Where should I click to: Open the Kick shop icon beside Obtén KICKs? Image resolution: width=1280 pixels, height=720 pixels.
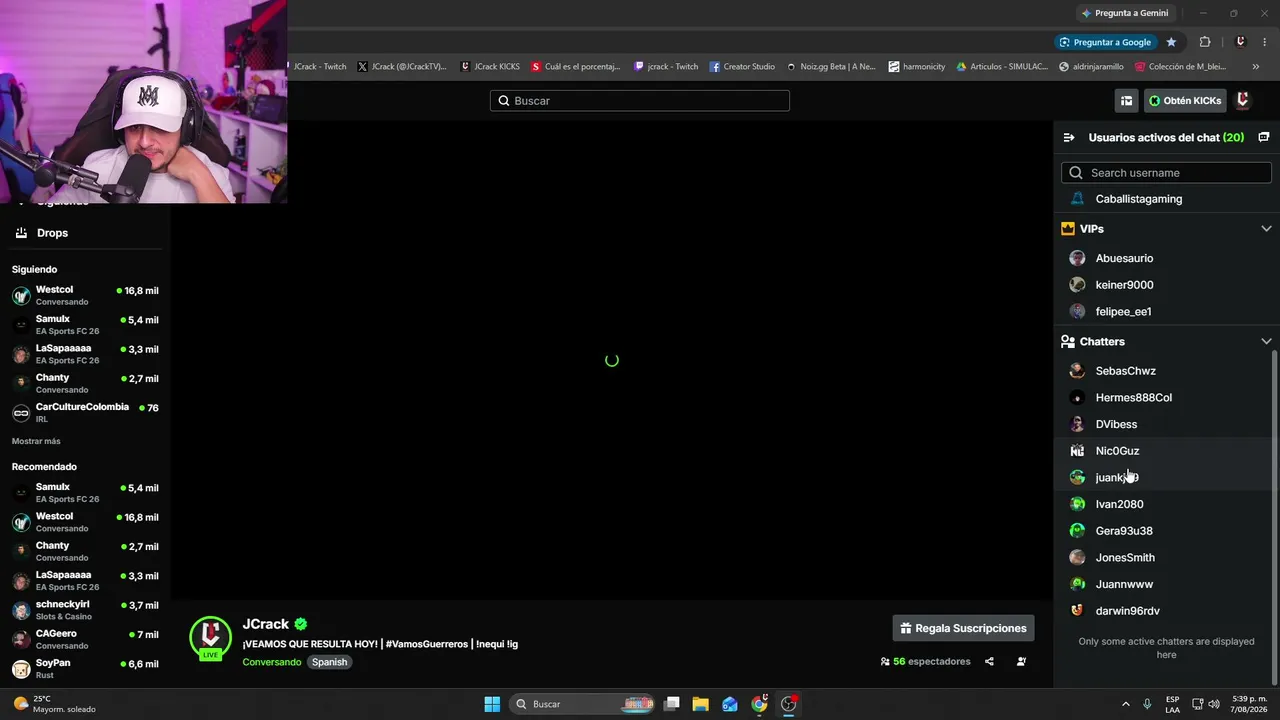(1126, 101)
